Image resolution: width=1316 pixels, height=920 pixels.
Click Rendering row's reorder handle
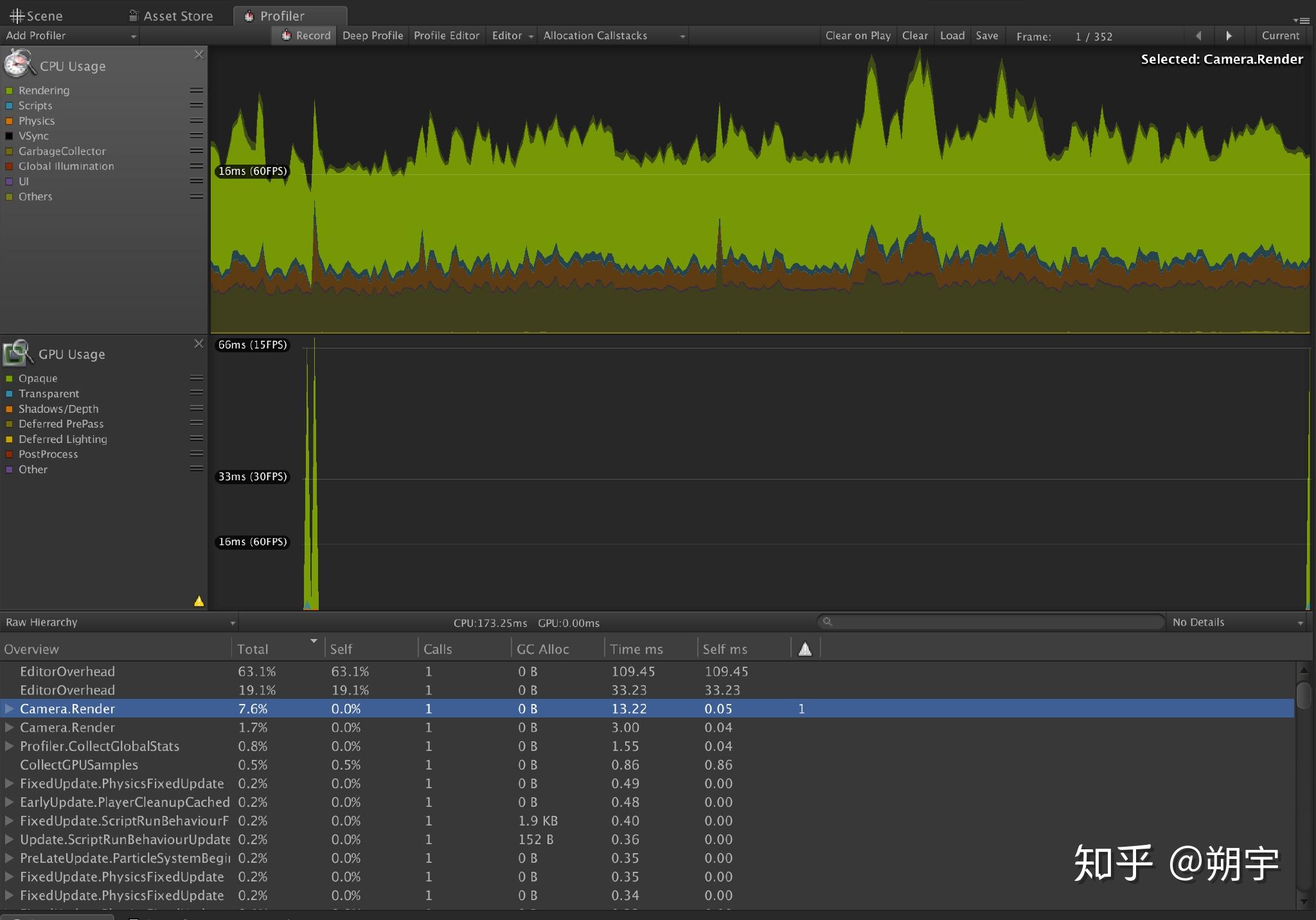point(197,91)
